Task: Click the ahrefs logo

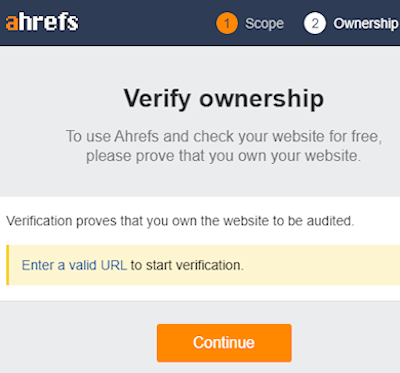Action: [x=42, y=22]
